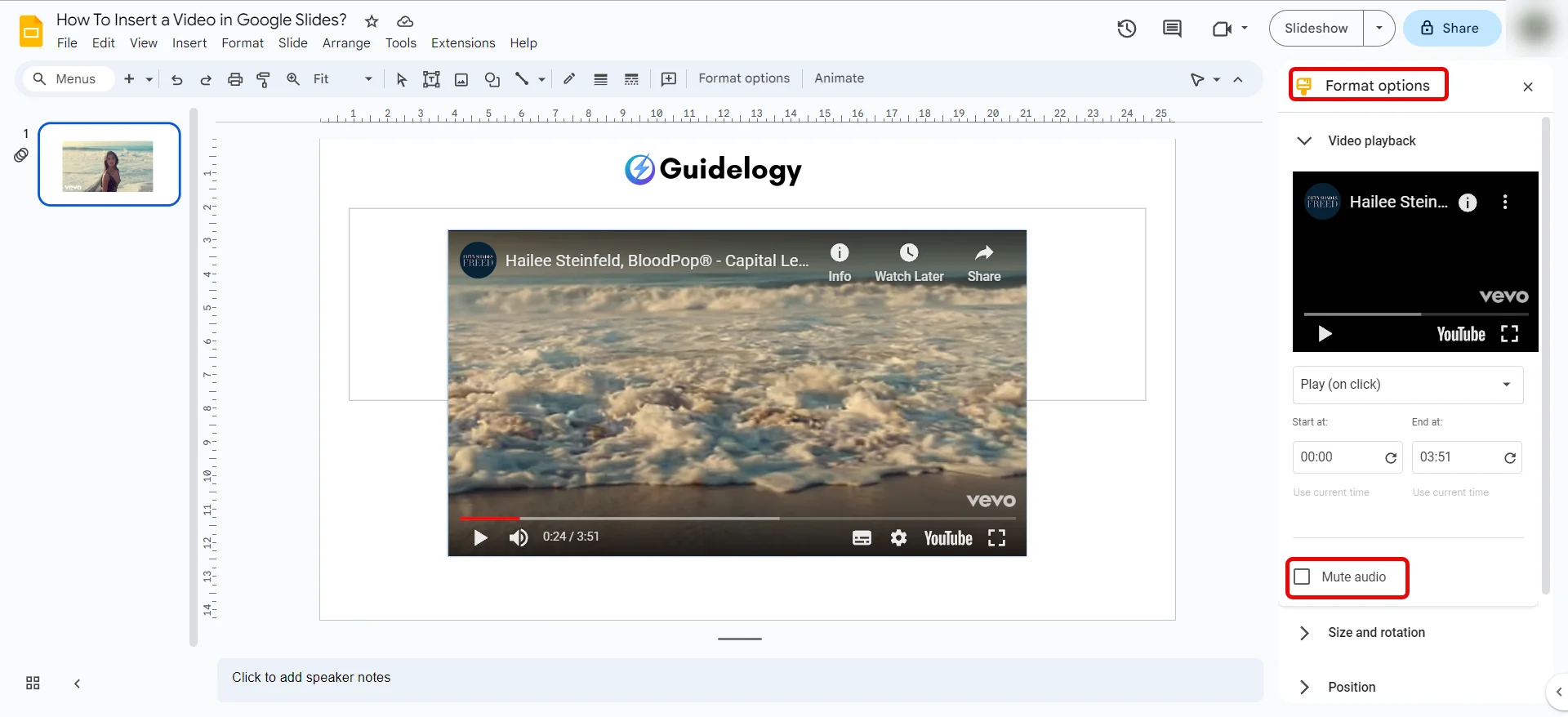
Task: Expand the Position section
Action: point(1304,688)
